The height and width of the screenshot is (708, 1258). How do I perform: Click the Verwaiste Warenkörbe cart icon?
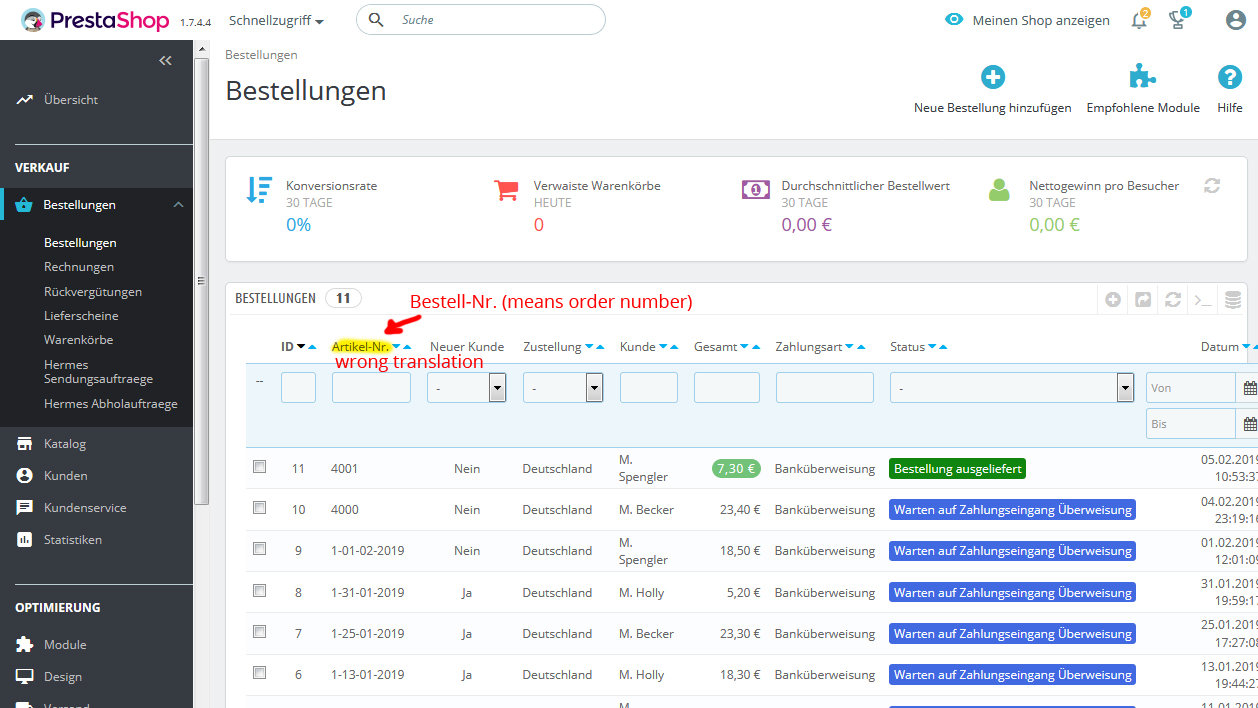pyautogui.click(x=506, y=190)
